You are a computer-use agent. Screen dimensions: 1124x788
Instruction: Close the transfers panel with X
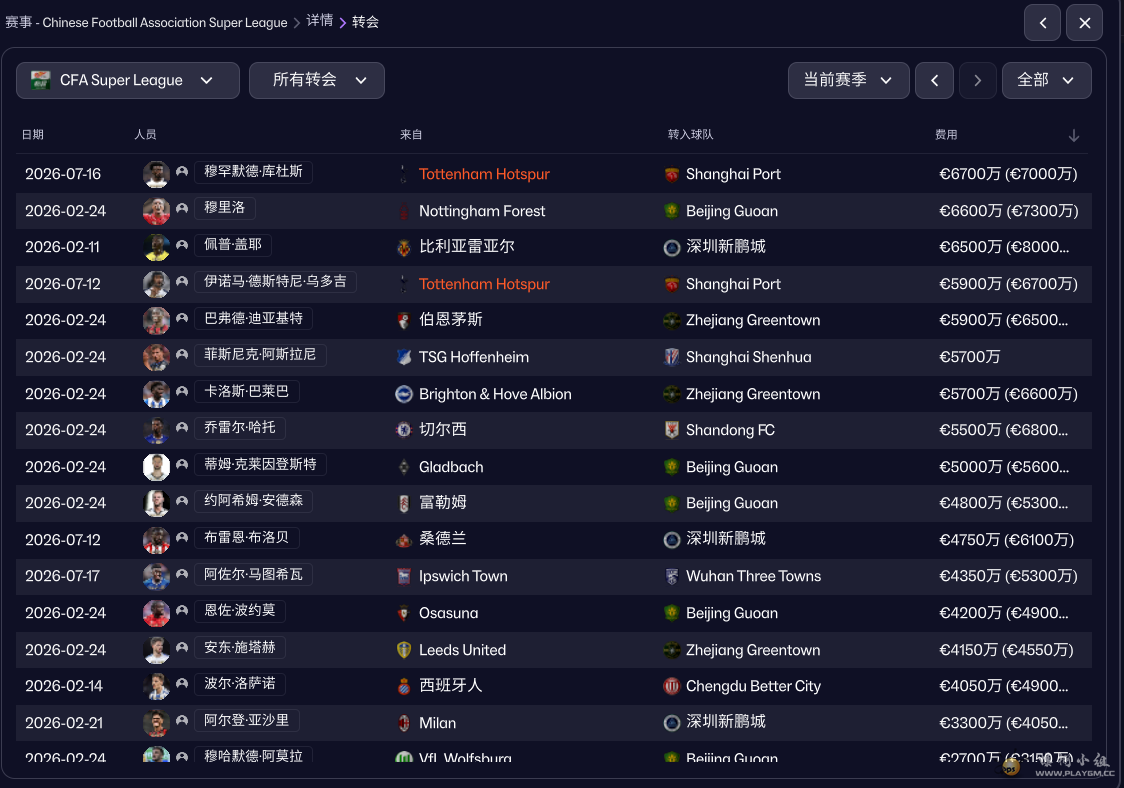[1085, 22]
